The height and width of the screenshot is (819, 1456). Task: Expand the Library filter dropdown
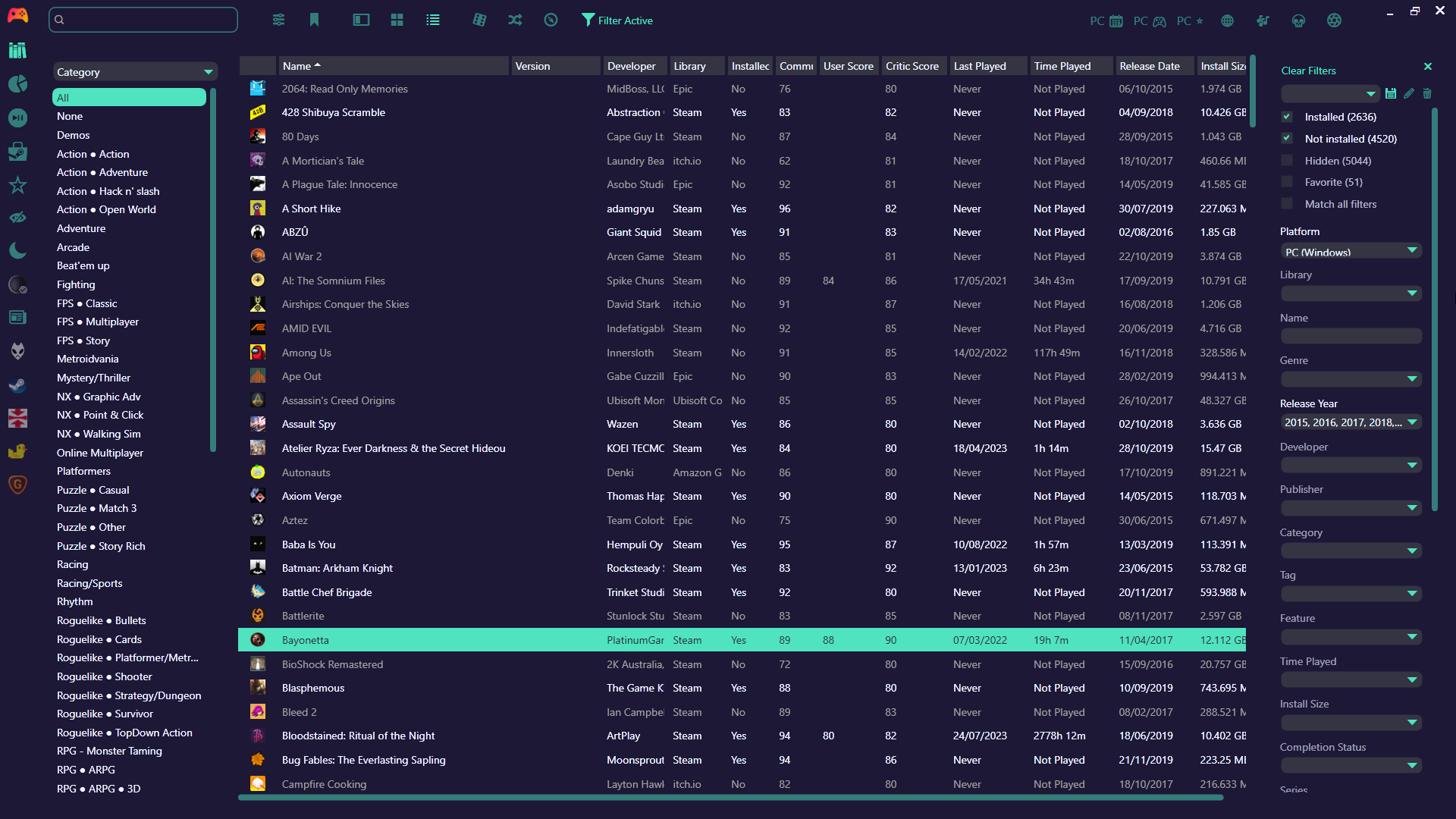click(x=1351, y=293)
